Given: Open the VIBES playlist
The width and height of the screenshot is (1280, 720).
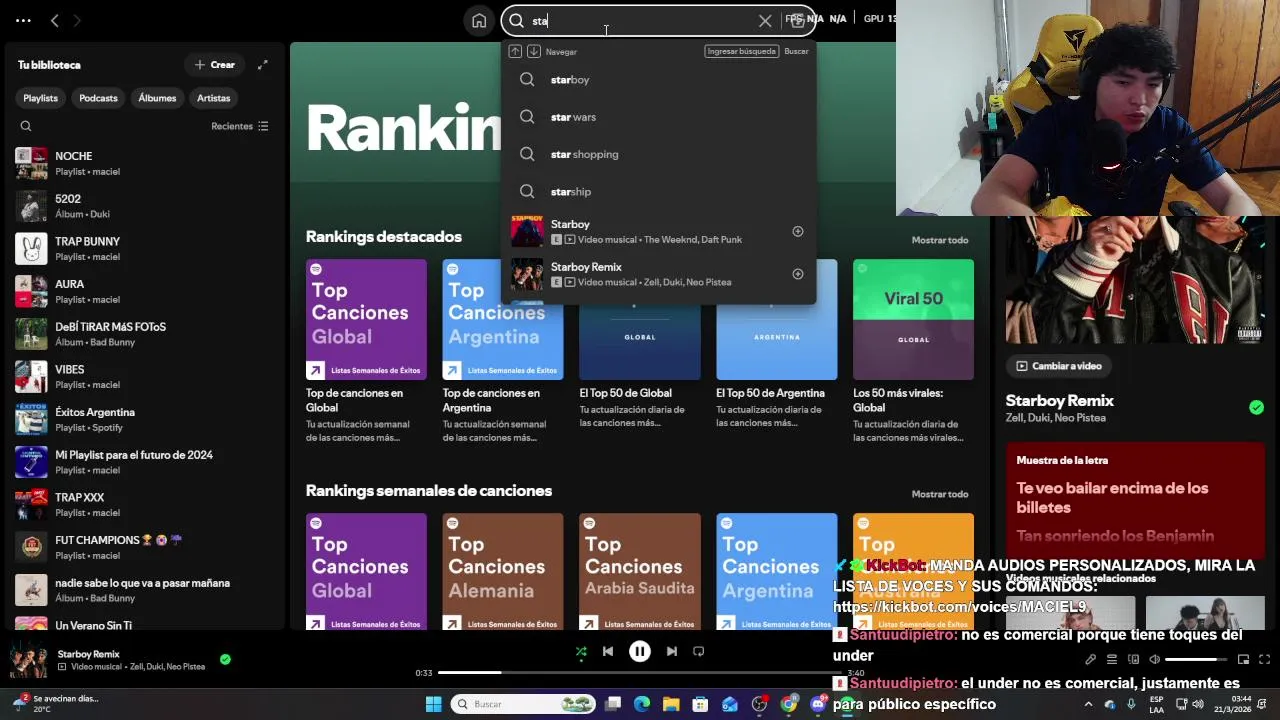Looking at the screenshot, I should tap(145, 376).
